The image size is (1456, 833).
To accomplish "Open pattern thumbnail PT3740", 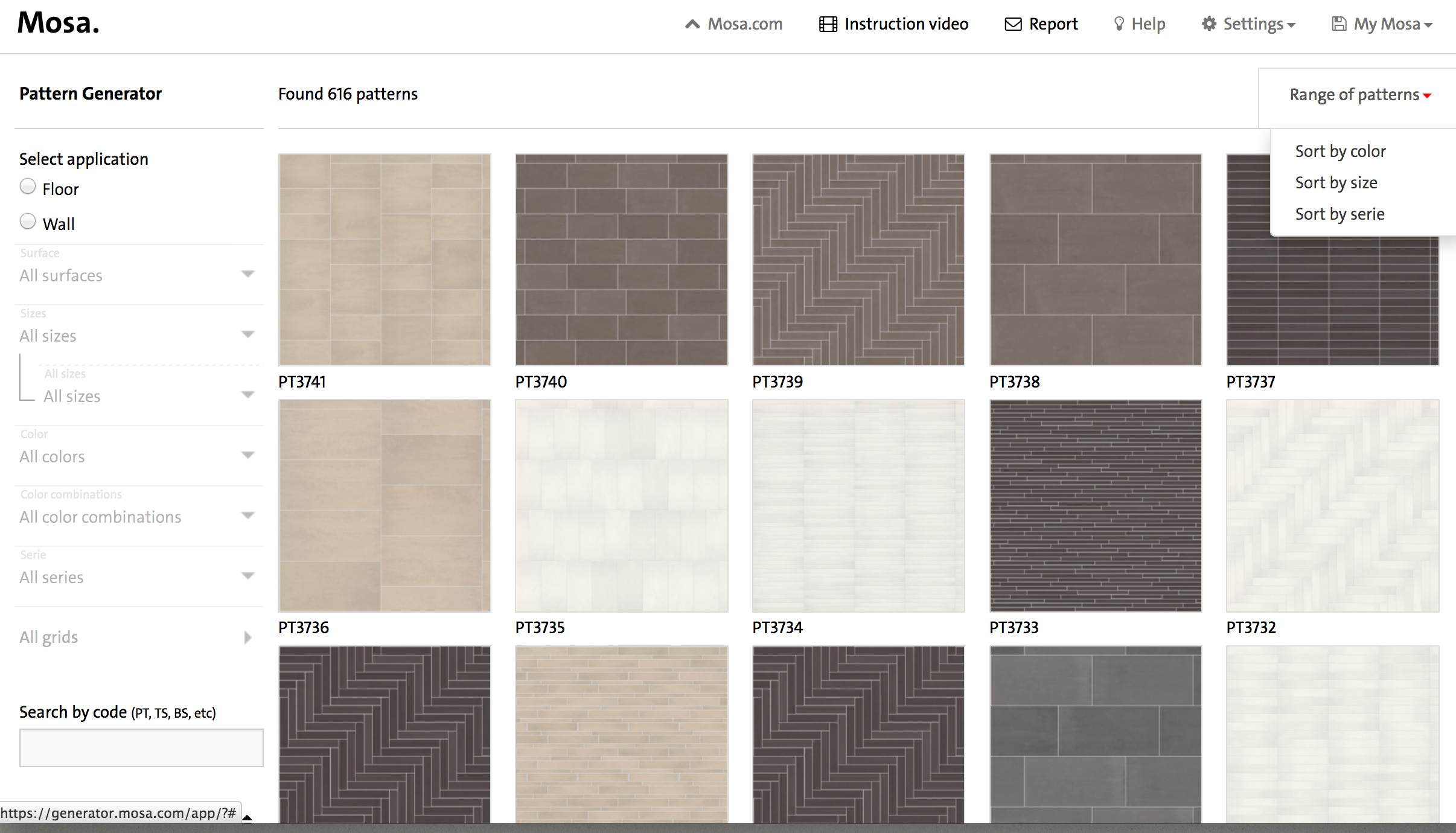I will (622, 260).
